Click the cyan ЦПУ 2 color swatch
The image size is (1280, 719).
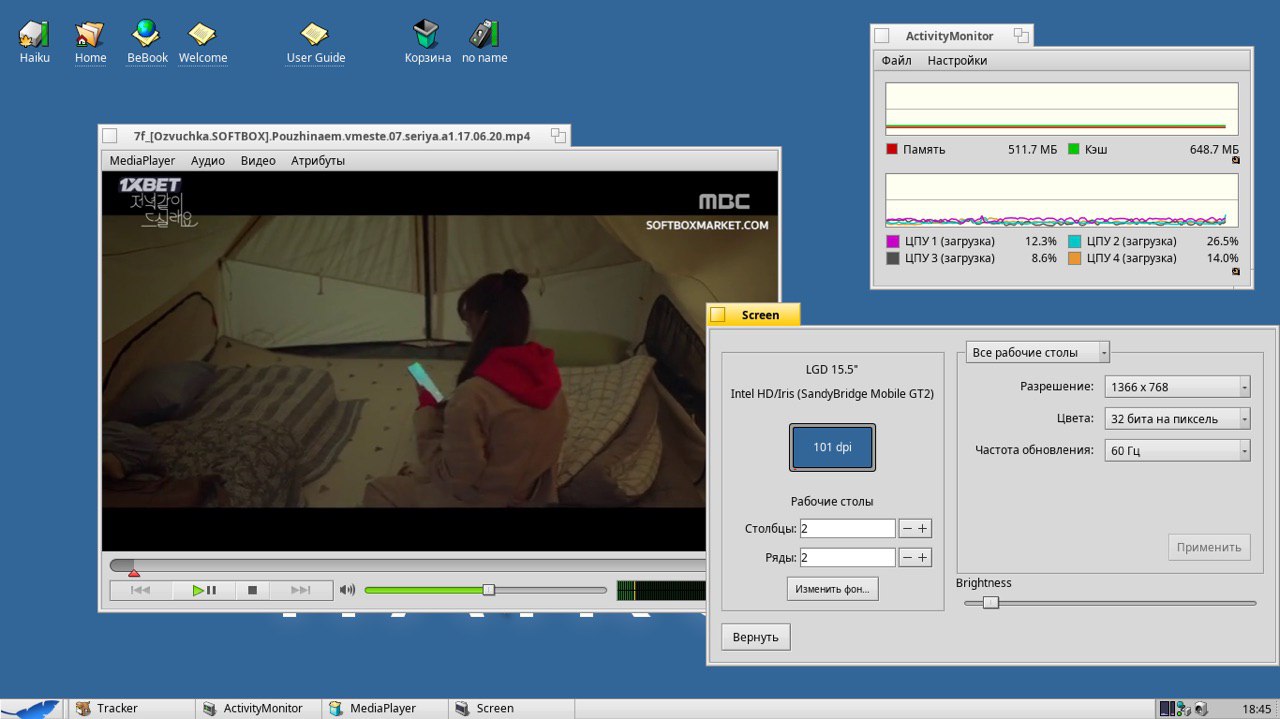click(1074, 241)
